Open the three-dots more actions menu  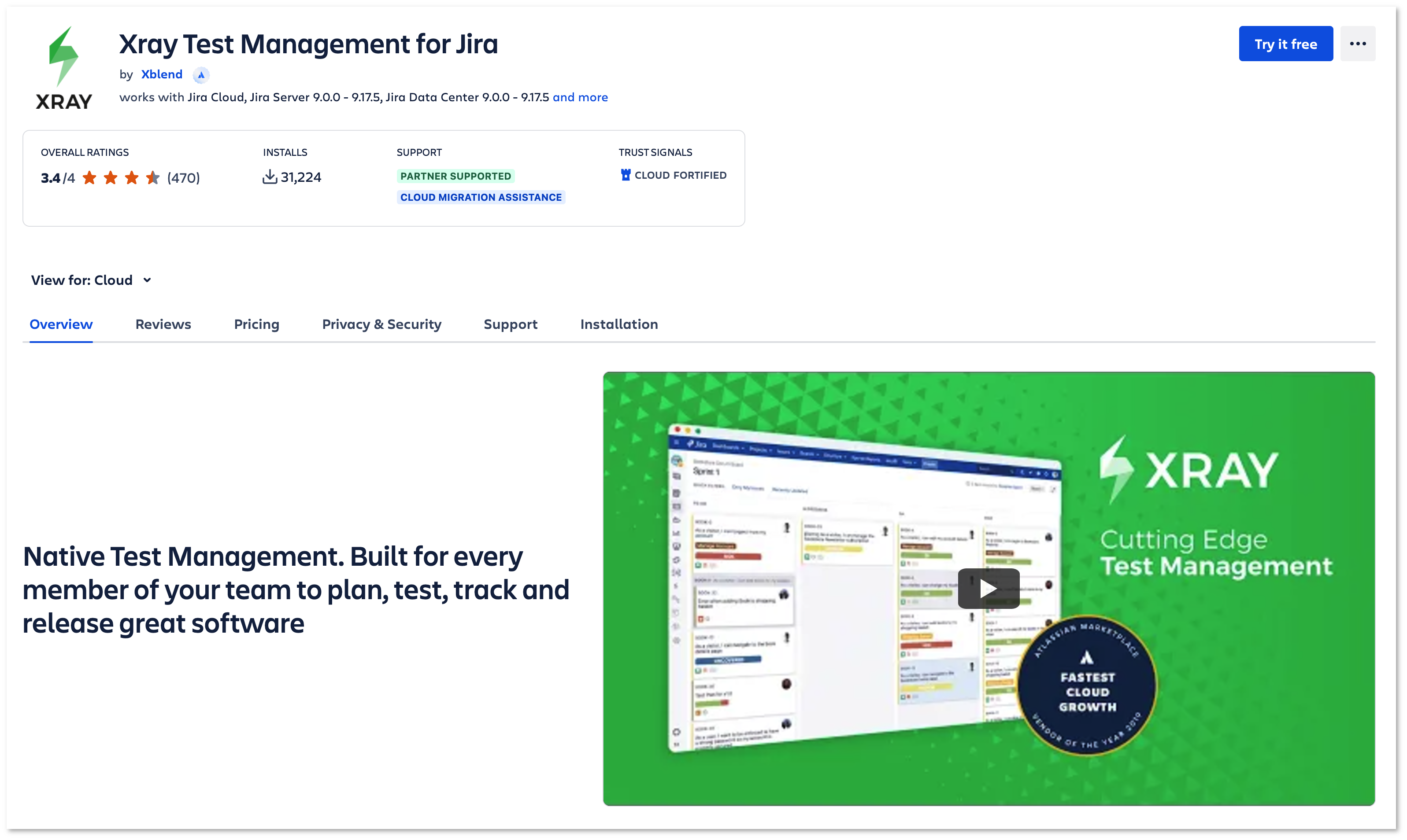pos(1357,44)
